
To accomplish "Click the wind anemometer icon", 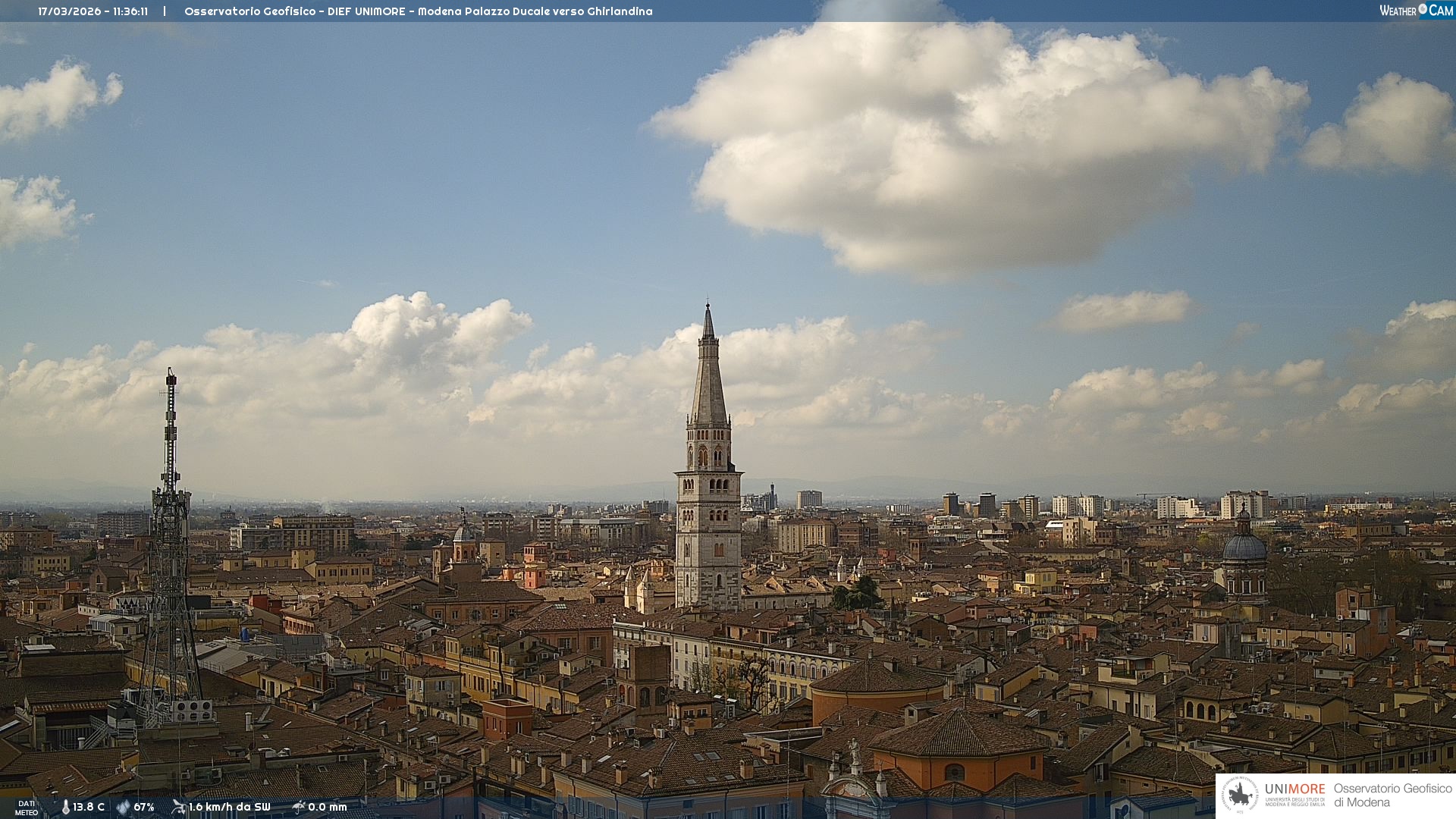I will (178, 807).
